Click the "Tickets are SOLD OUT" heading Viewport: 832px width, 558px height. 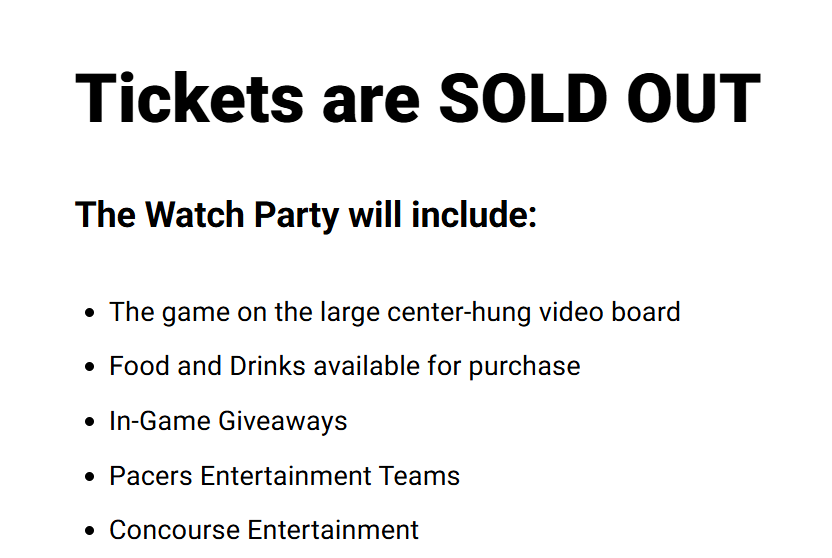pos(418,99)
